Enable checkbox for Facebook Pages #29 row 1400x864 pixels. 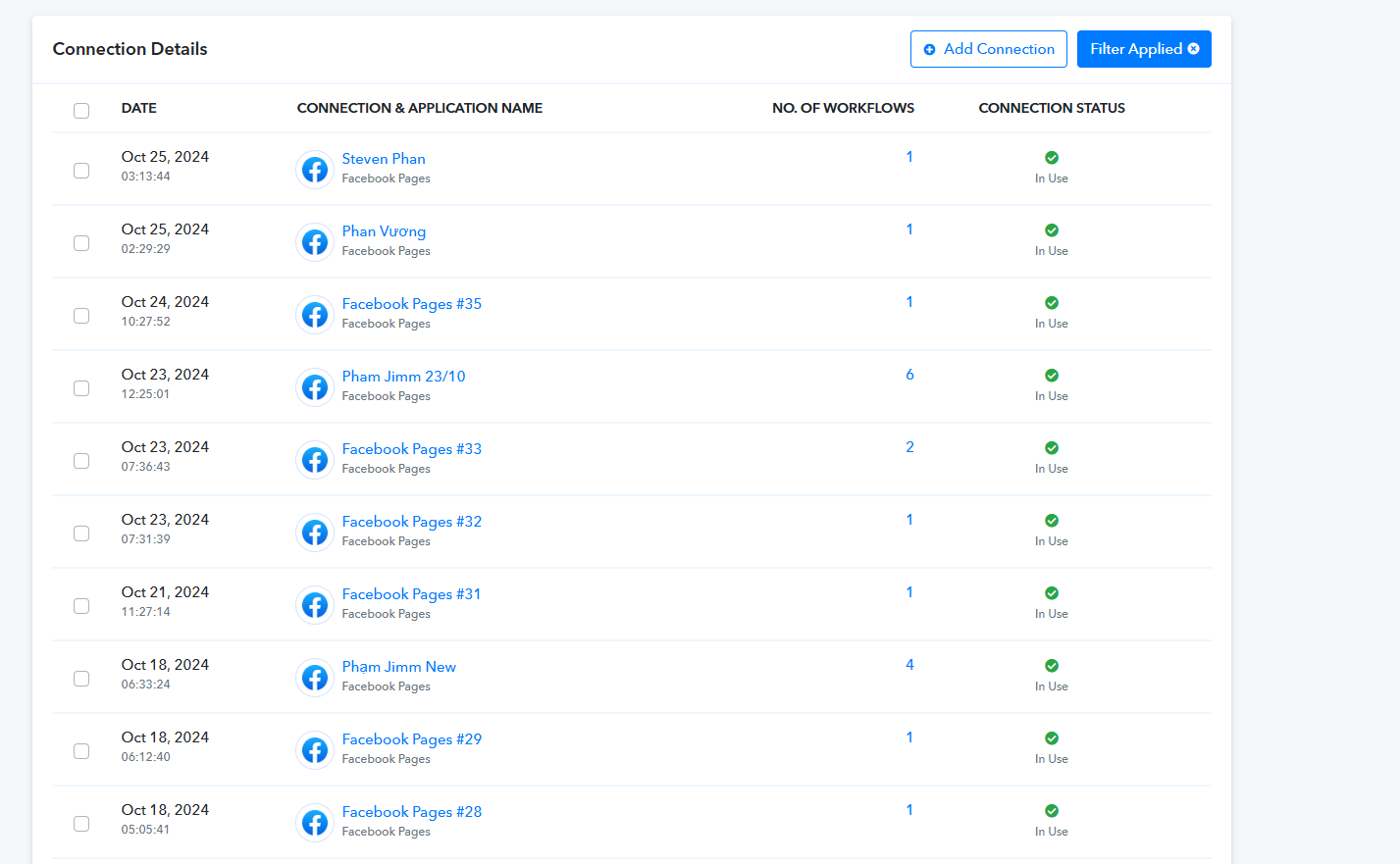pyautogui.click(x=81, y=751)
